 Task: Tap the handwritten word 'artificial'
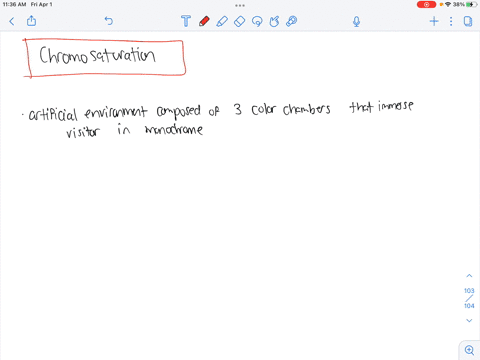53,114
